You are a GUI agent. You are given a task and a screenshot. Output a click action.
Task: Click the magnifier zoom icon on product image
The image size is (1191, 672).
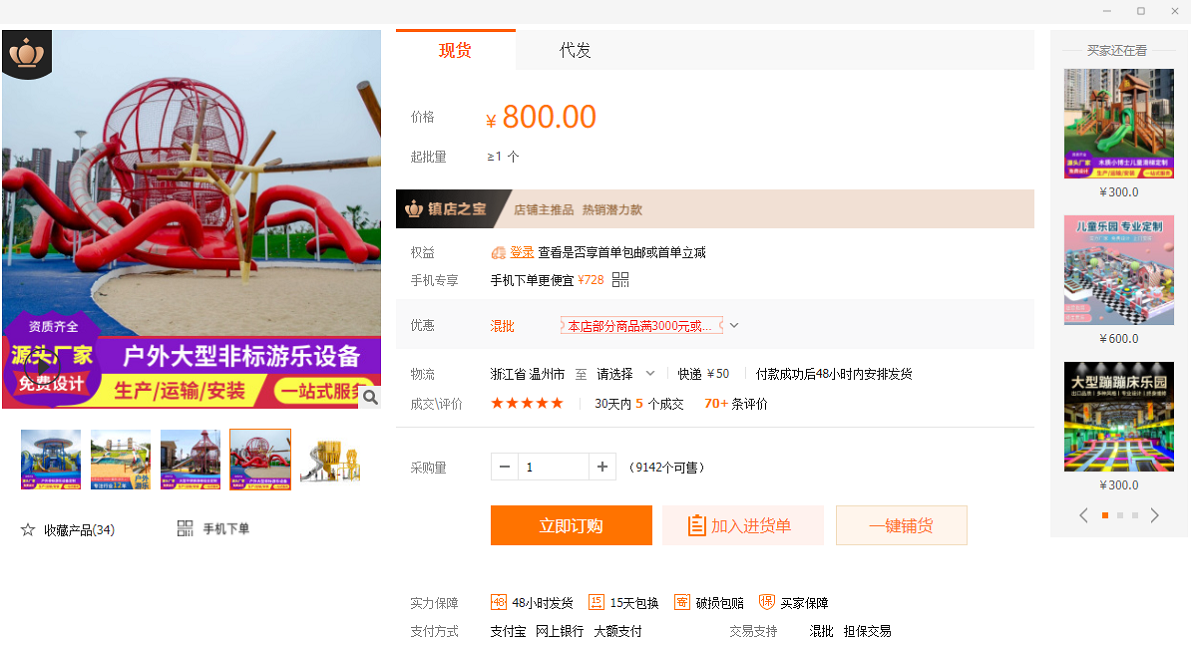370,398
